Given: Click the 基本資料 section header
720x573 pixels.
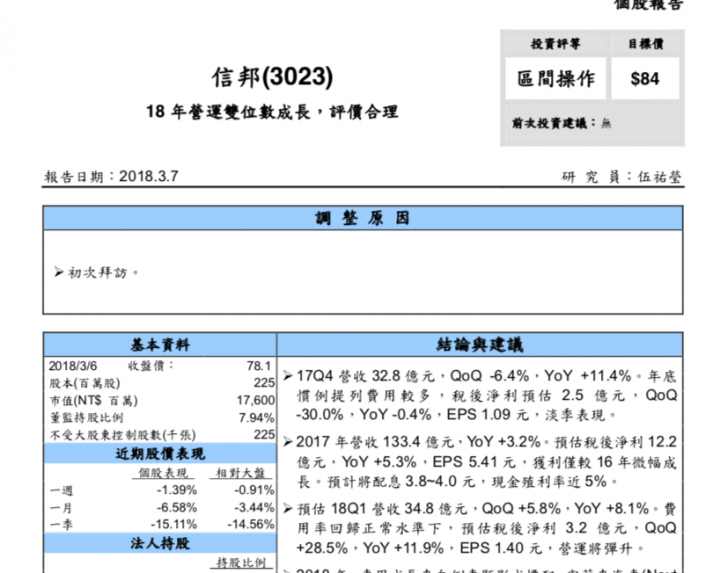Looking at the screenshot, I should tap(160, 345).
